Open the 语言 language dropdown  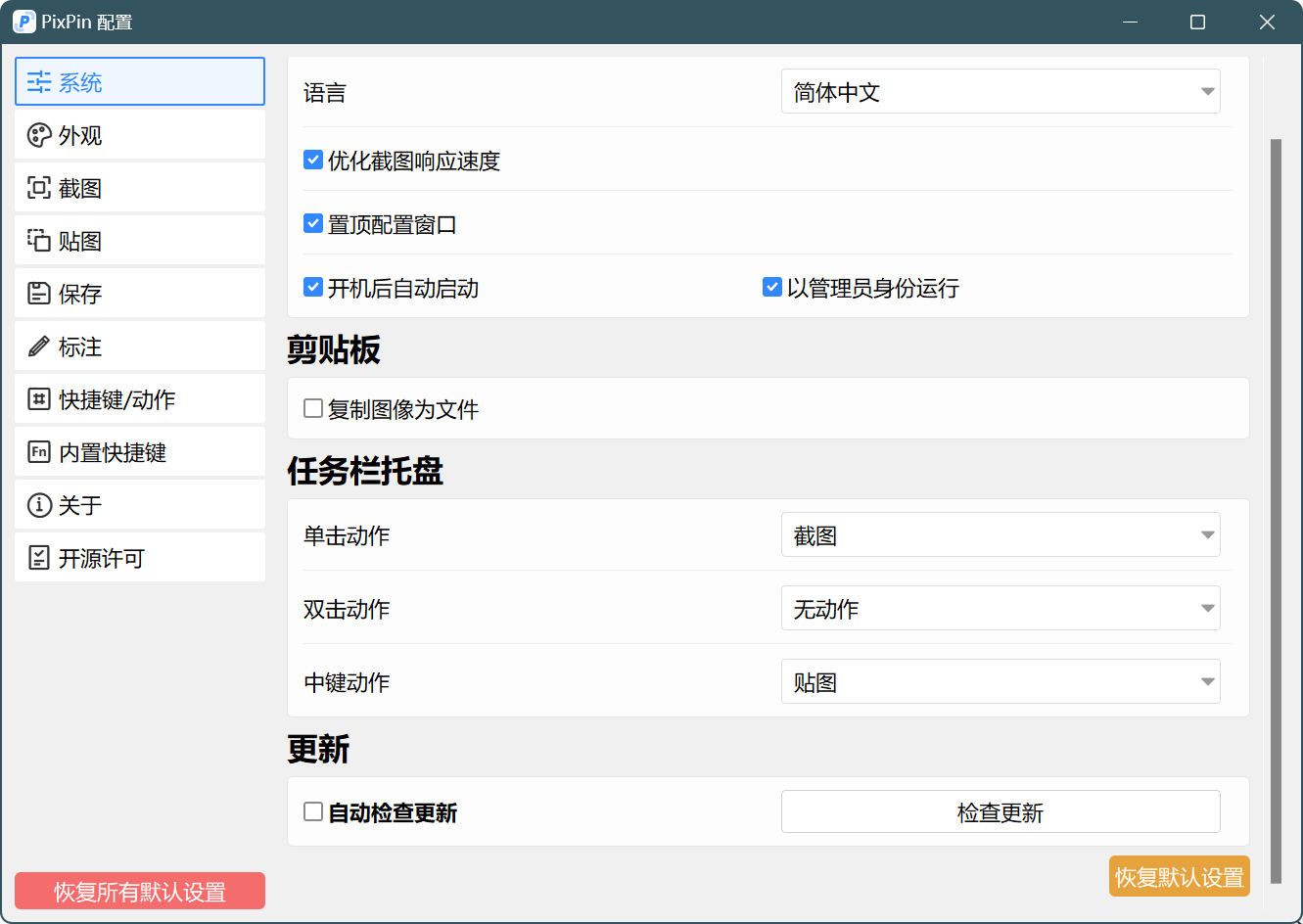tap(1001, 91)
